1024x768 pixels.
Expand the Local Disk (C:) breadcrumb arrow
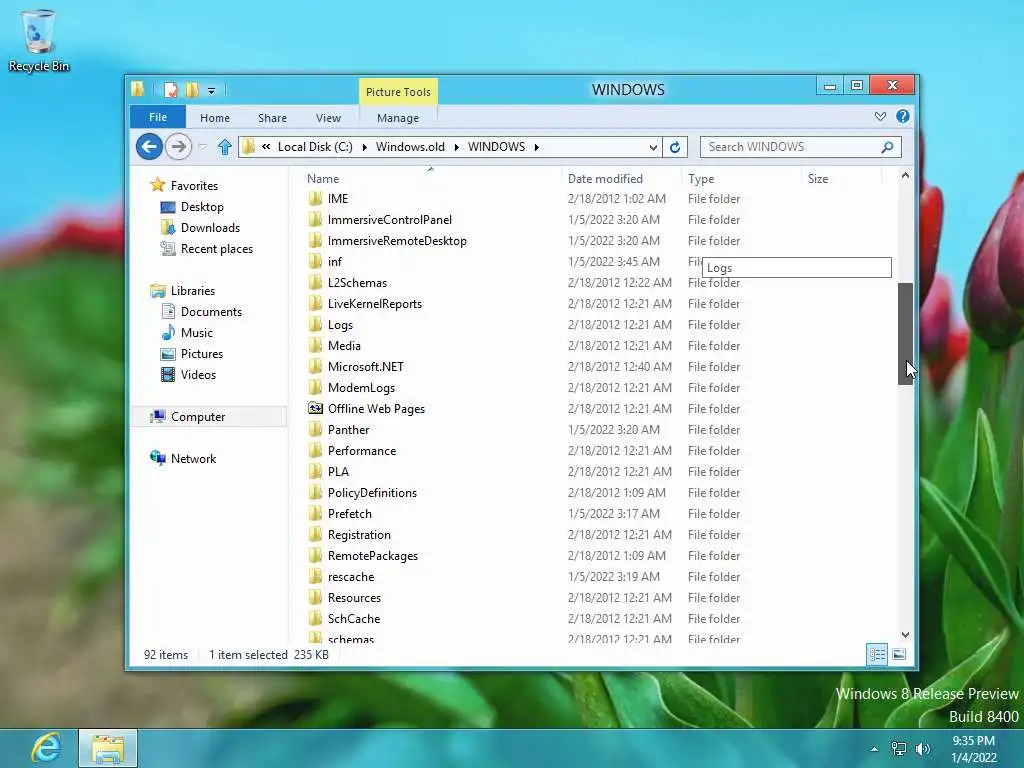[x=364, y=147]
